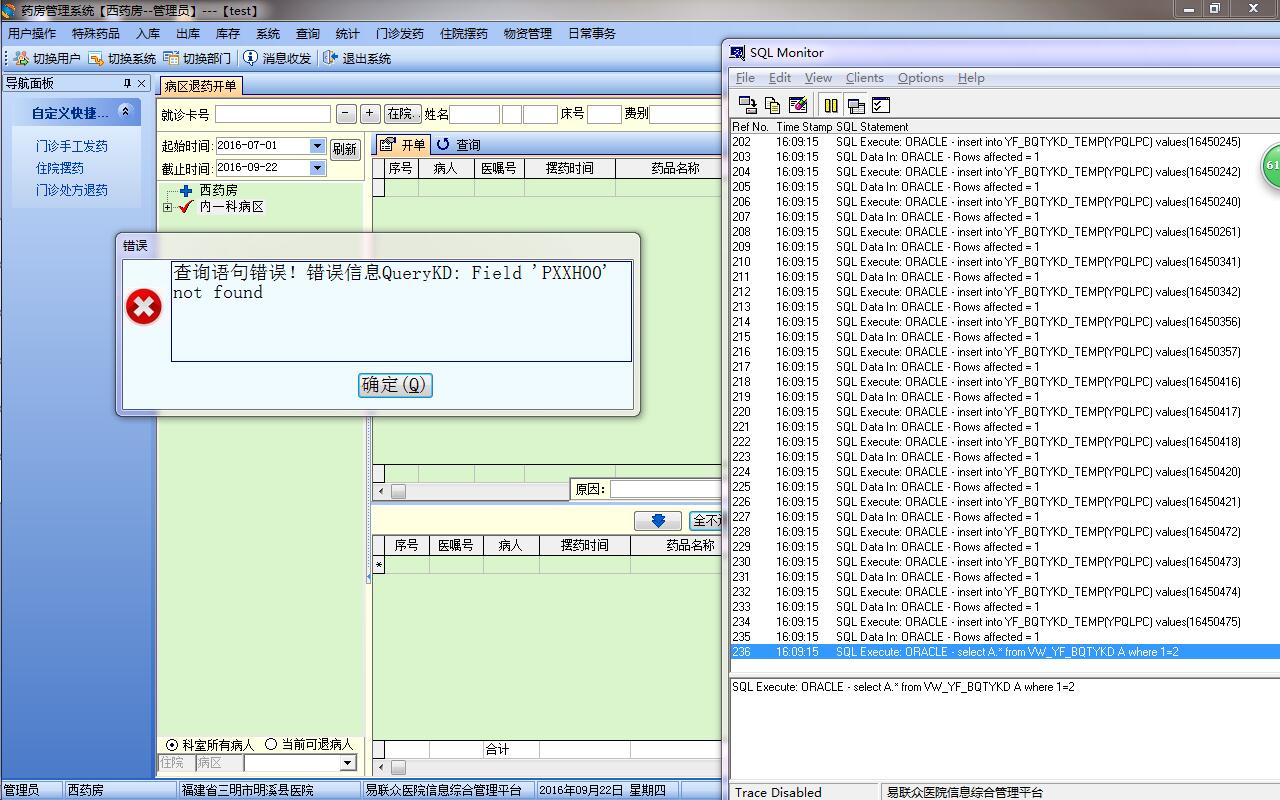Open the 截止时间 date dropdown

tap(317, 168)
